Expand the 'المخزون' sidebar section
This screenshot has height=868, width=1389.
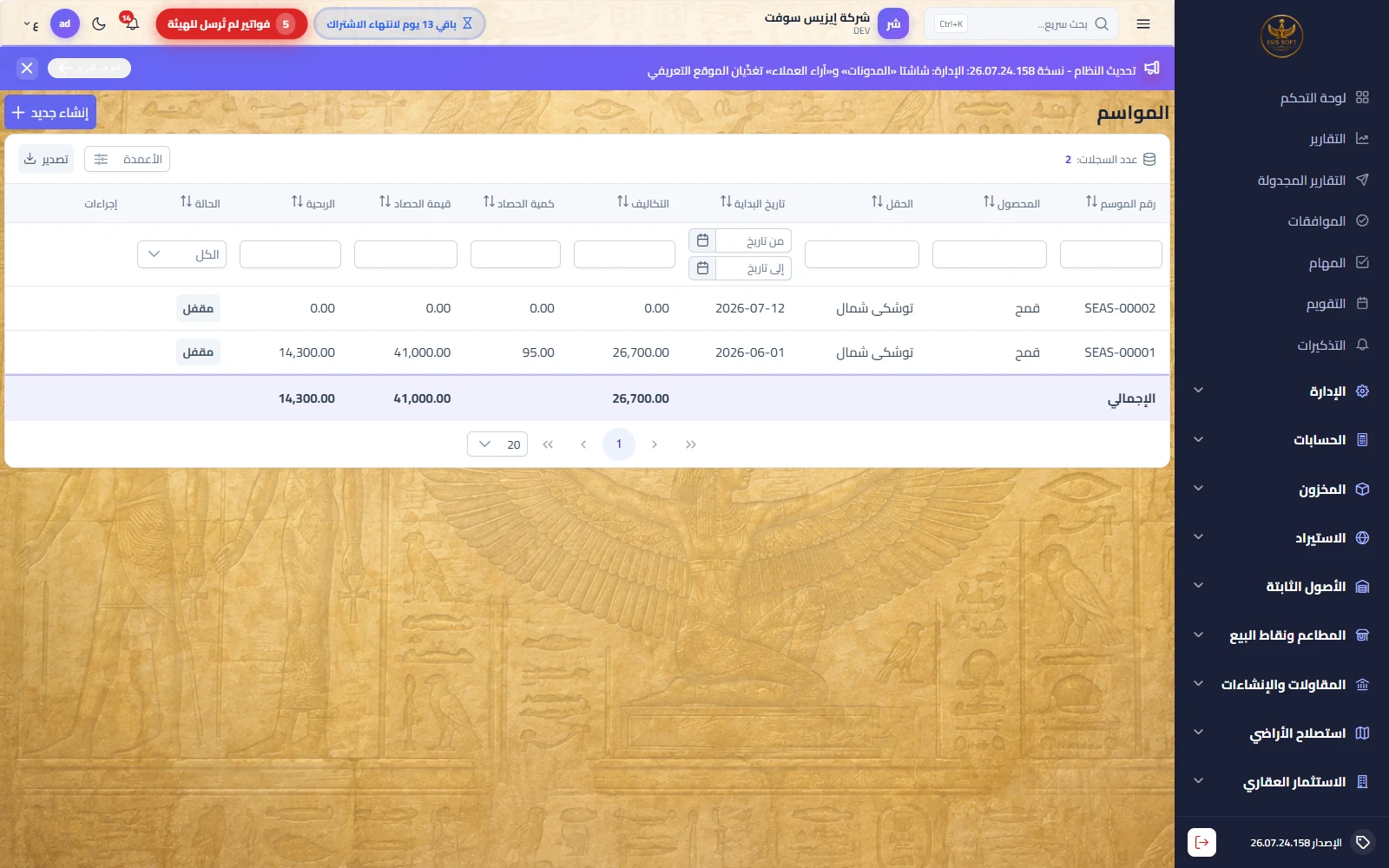pos(1282,489)
